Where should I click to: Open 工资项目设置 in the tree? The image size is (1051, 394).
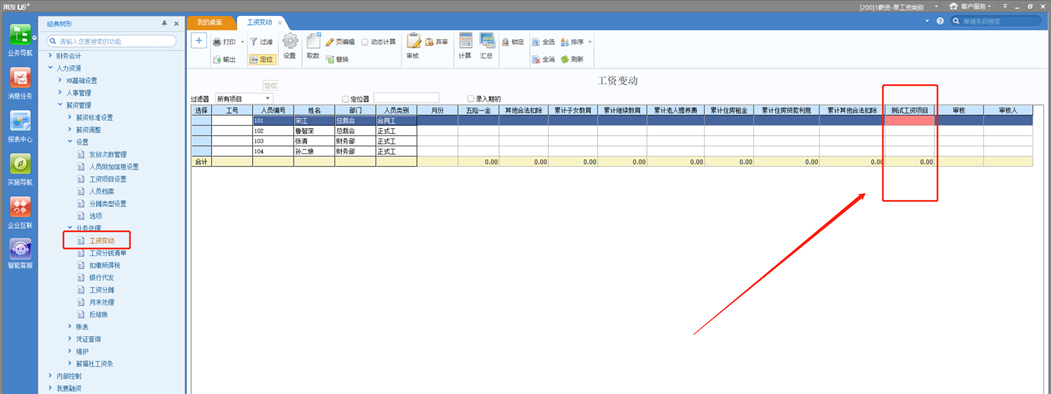pyautogui.click(x=107, y=179)
